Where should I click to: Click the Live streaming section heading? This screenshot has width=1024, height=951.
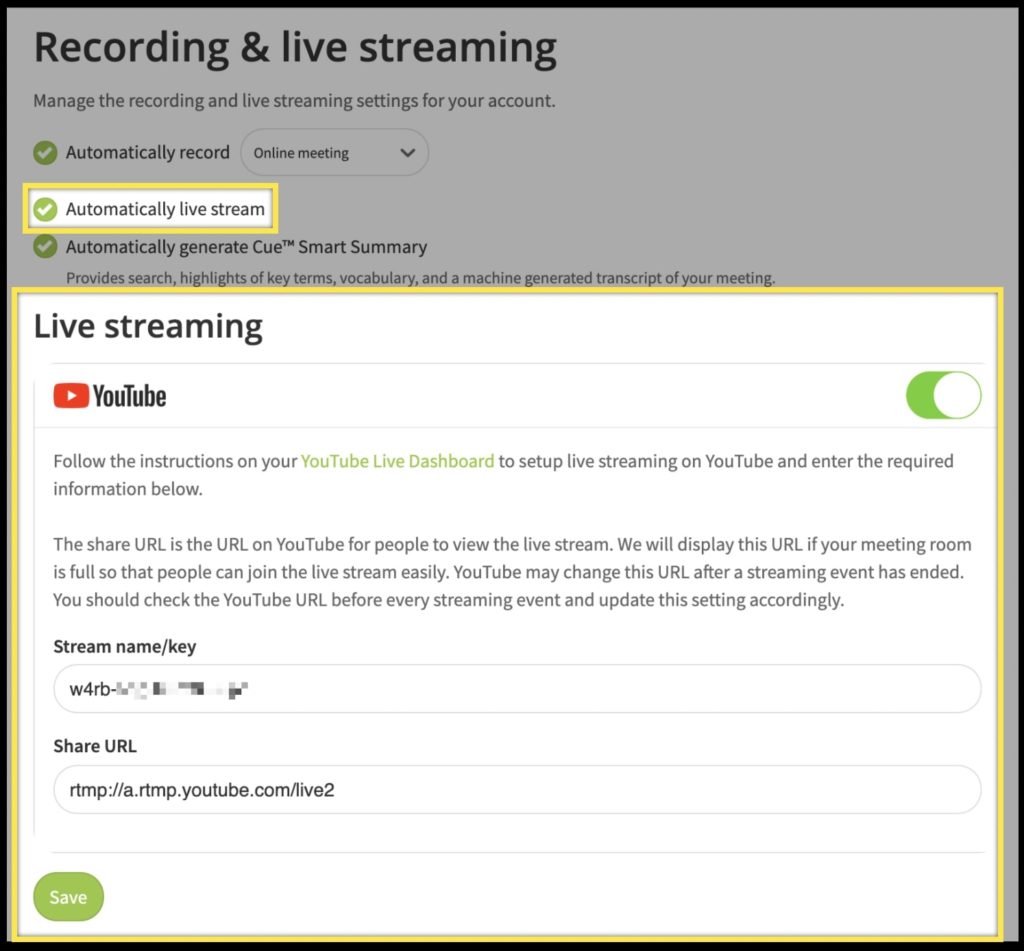(148, 325)
